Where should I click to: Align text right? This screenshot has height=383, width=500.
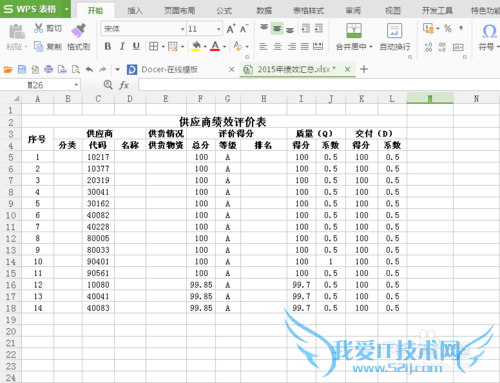point(291,46)
